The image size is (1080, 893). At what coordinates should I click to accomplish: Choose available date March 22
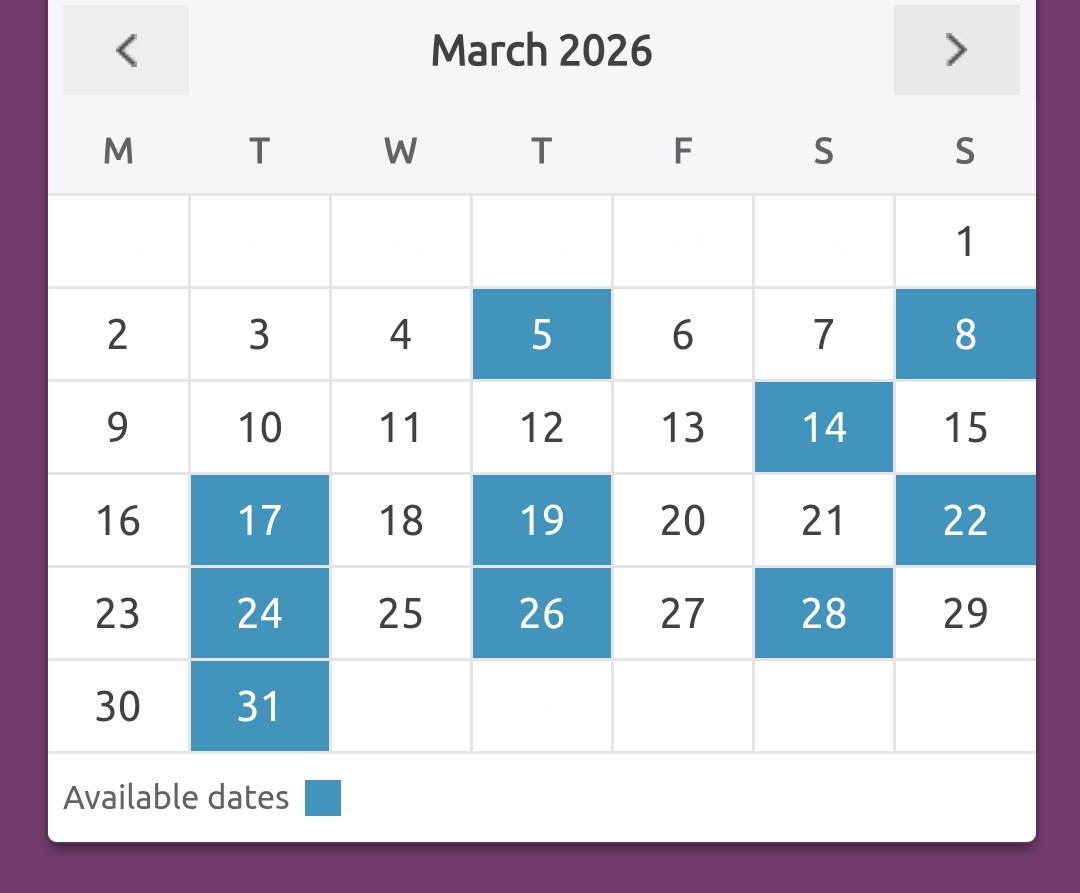(965, 521)
